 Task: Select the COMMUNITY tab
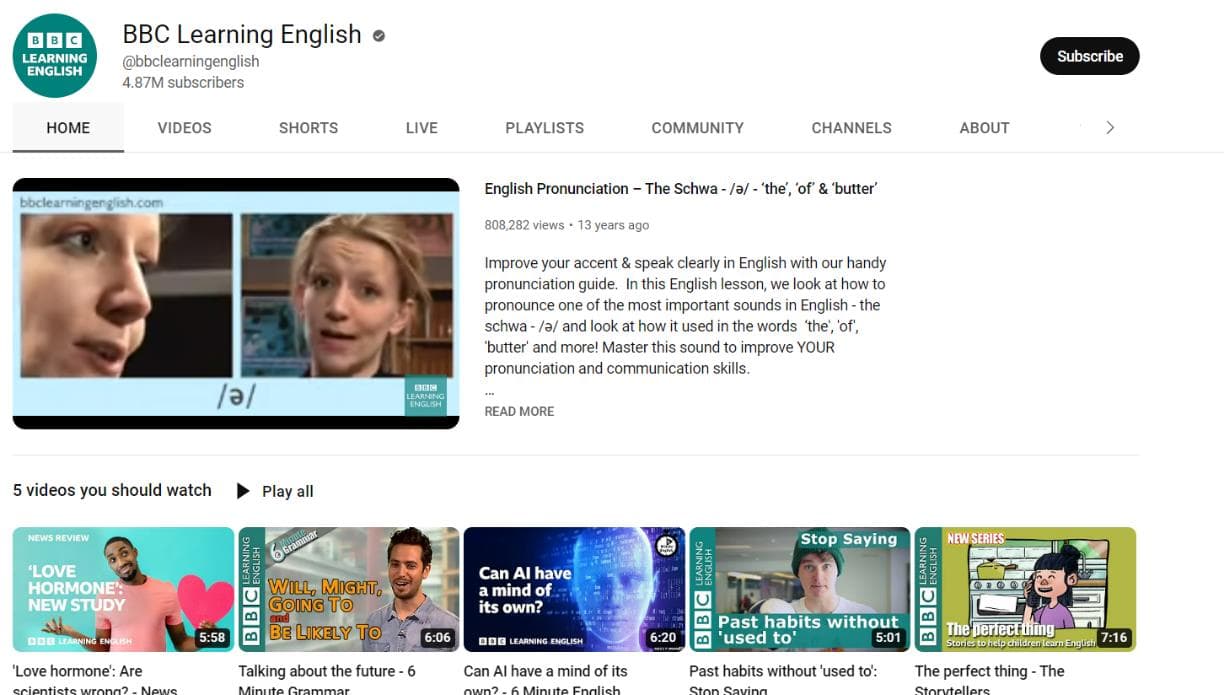click(697, 128)
